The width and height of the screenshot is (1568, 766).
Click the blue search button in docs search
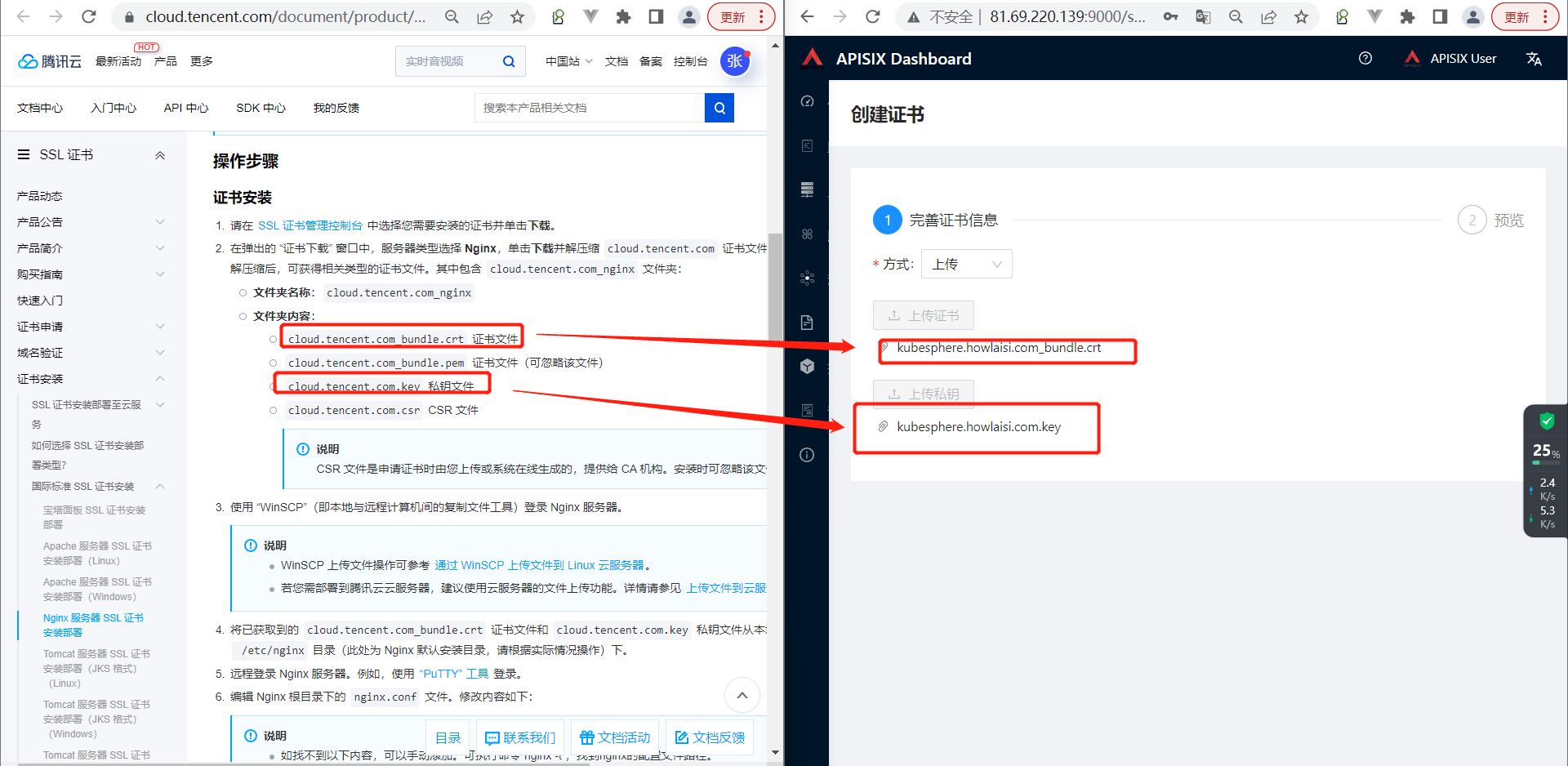(719, 108)
